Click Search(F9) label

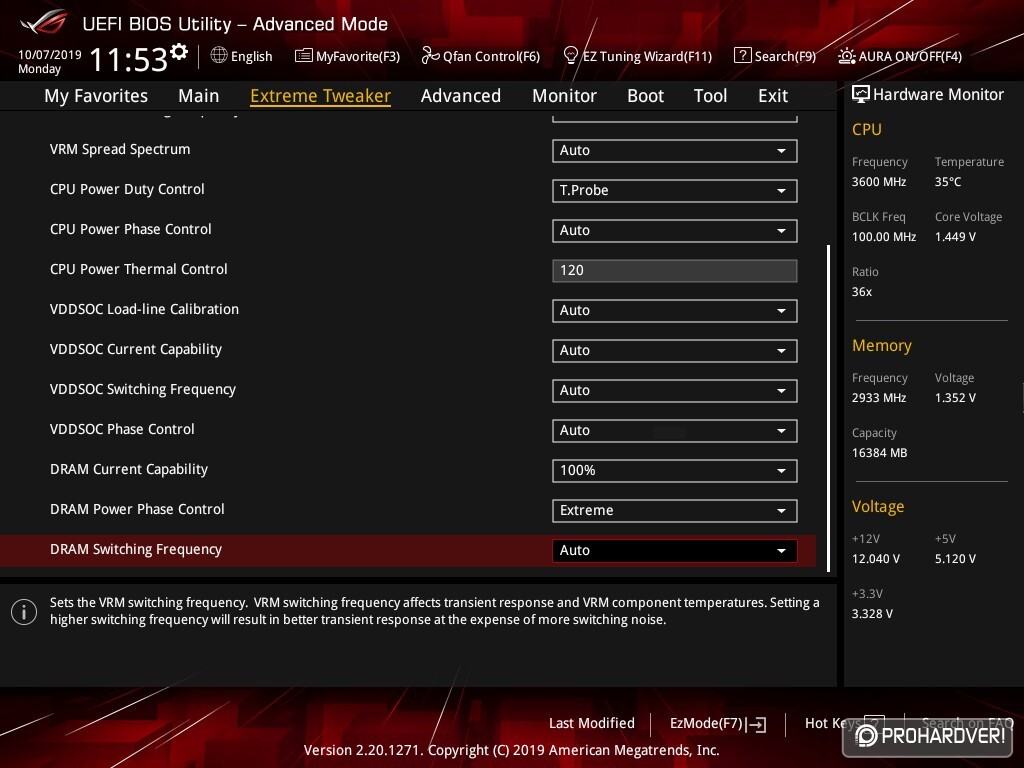click(785, 56)
